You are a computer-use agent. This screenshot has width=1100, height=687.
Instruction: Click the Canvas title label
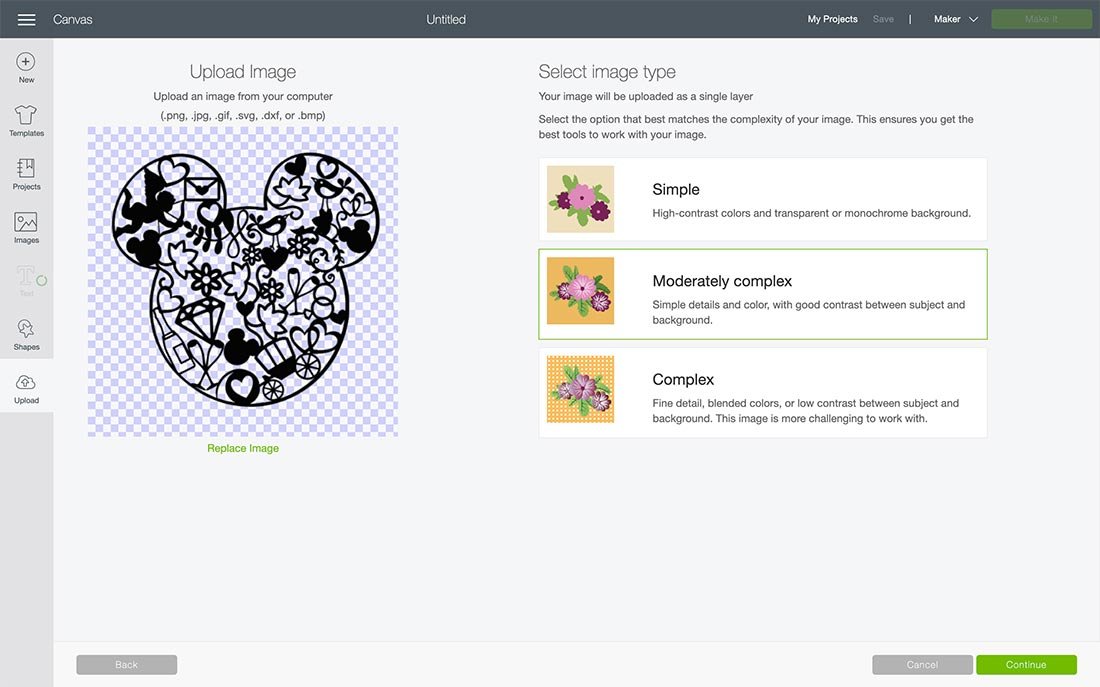click(72, 20)
